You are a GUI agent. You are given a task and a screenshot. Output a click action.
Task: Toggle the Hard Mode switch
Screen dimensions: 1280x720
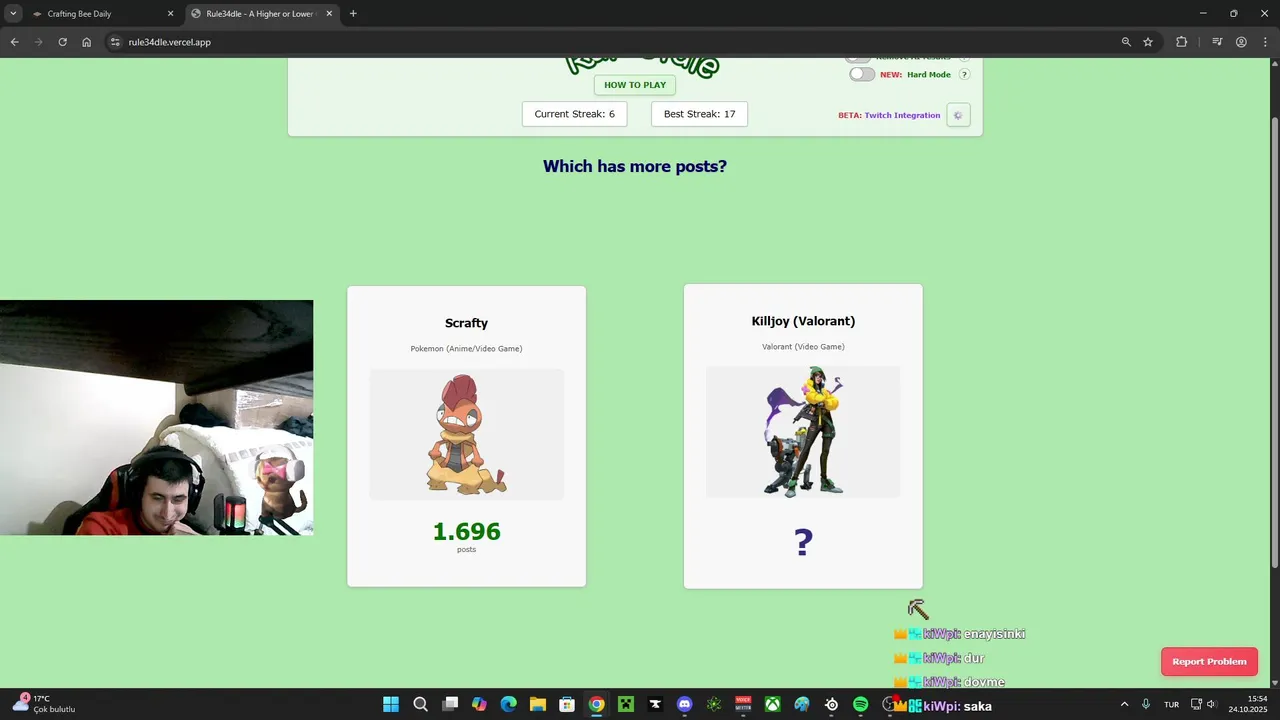coord(861,74)
